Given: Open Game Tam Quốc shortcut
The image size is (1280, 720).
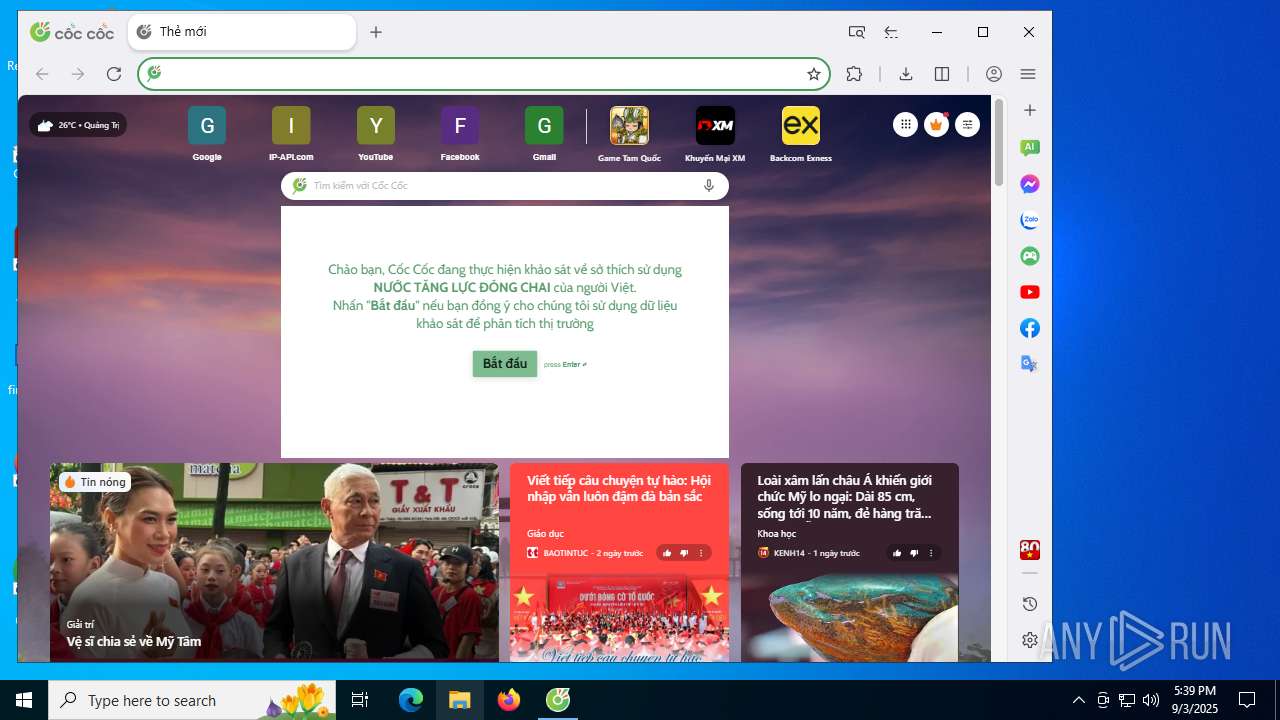Looking at the screenshot, I should tap(629, 126).
